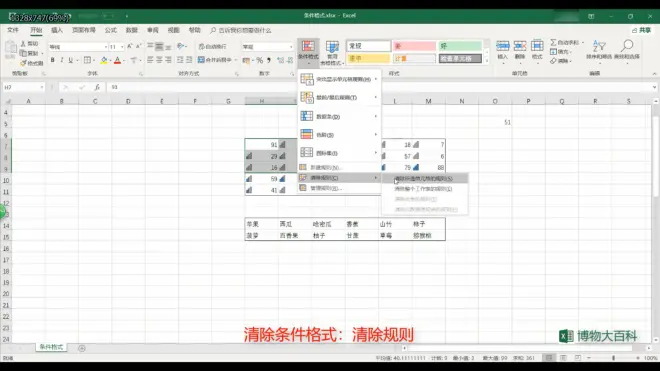
Task: Click the Share button
Action: [641, 30]
